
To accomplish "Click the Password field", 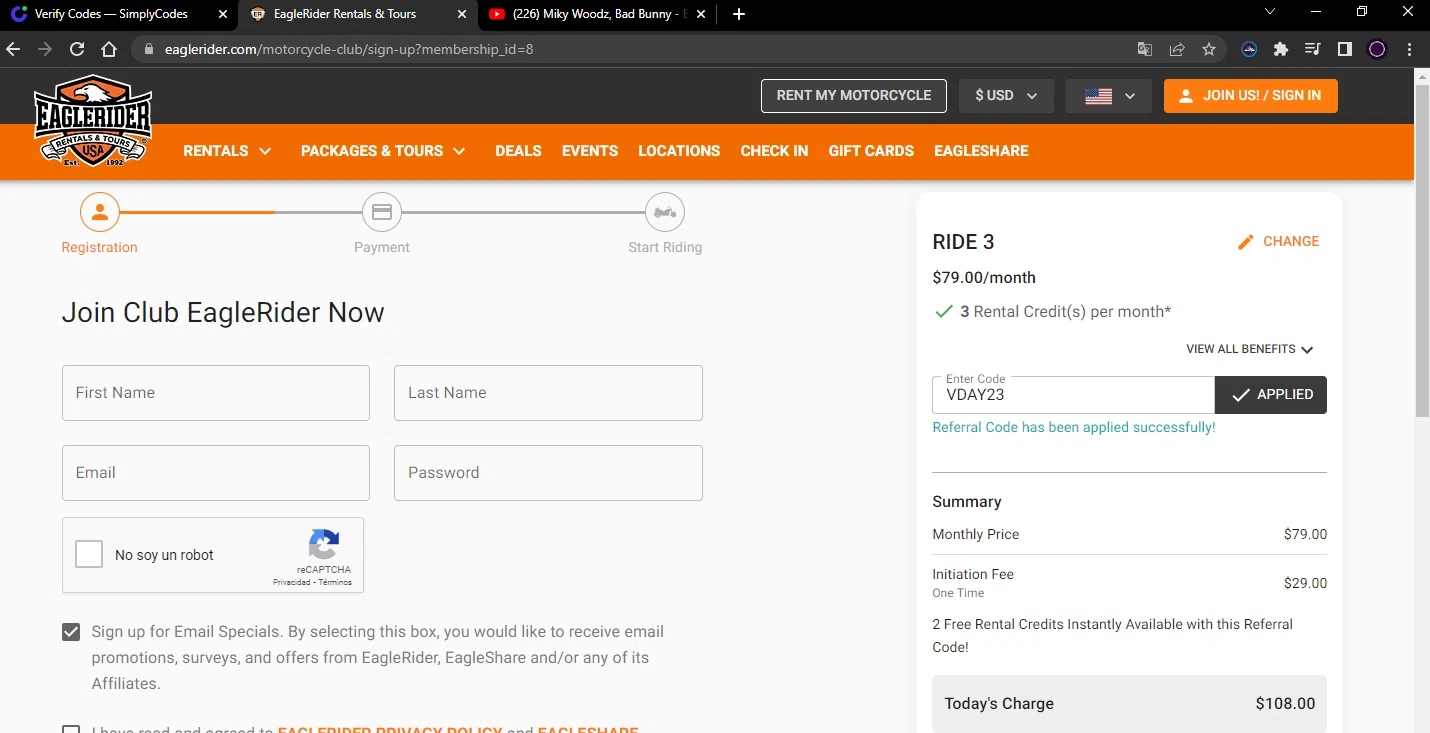I will (x=548, y=473).
